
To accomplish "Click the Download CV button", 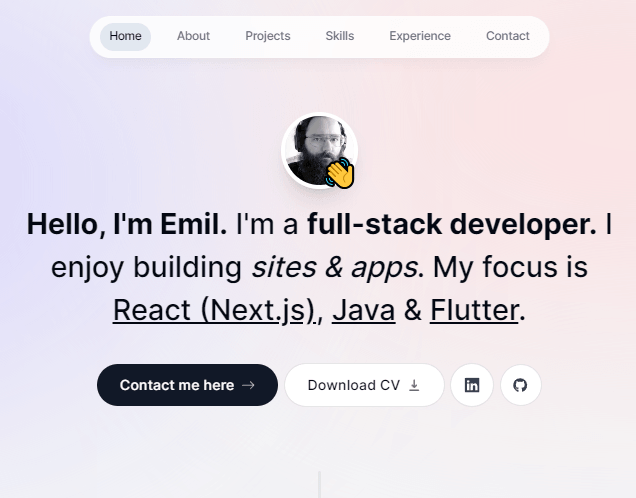I will [x=364, y=385].
